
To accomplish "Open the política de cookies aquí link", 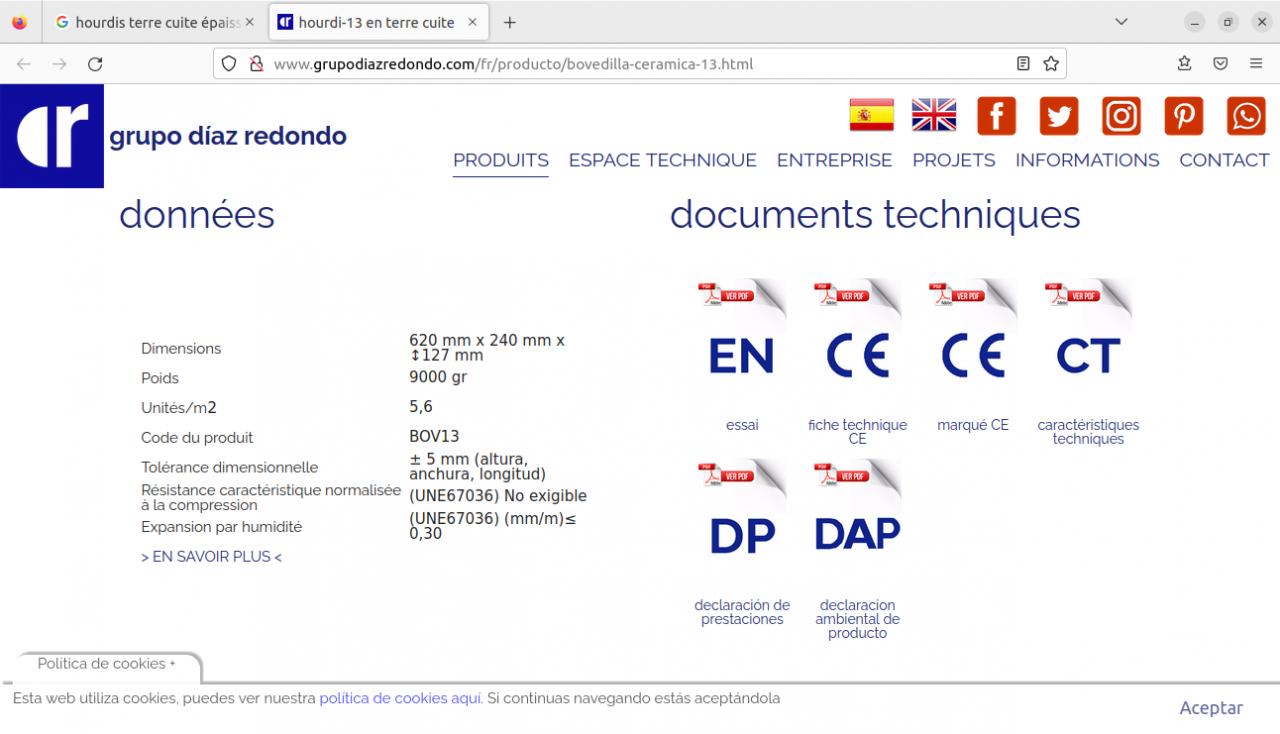I will pyautogui.click(x=401, y=698).
